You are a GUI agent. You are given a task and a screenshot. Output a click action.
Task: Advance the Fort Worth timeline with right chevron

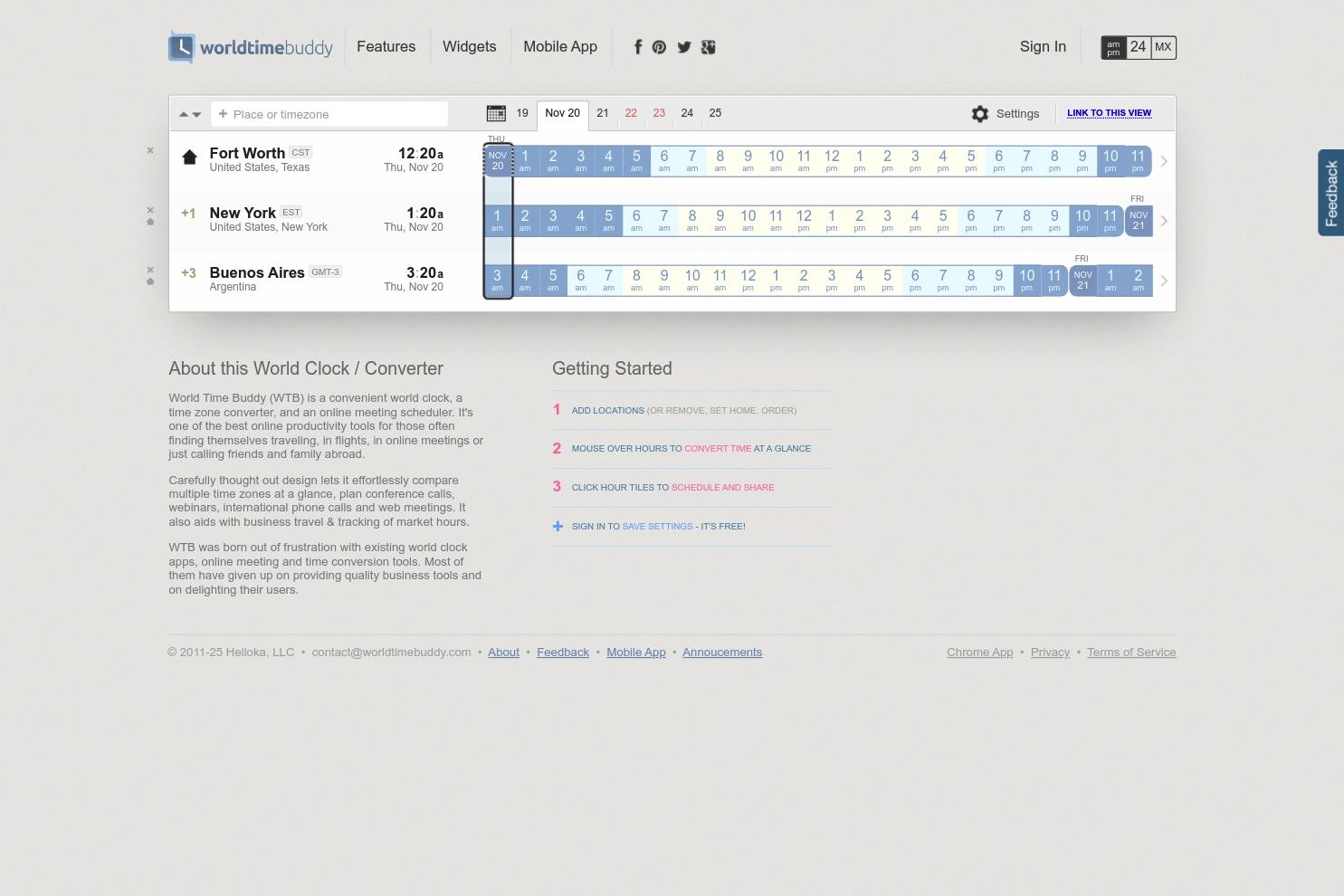tap(1164, 161)
